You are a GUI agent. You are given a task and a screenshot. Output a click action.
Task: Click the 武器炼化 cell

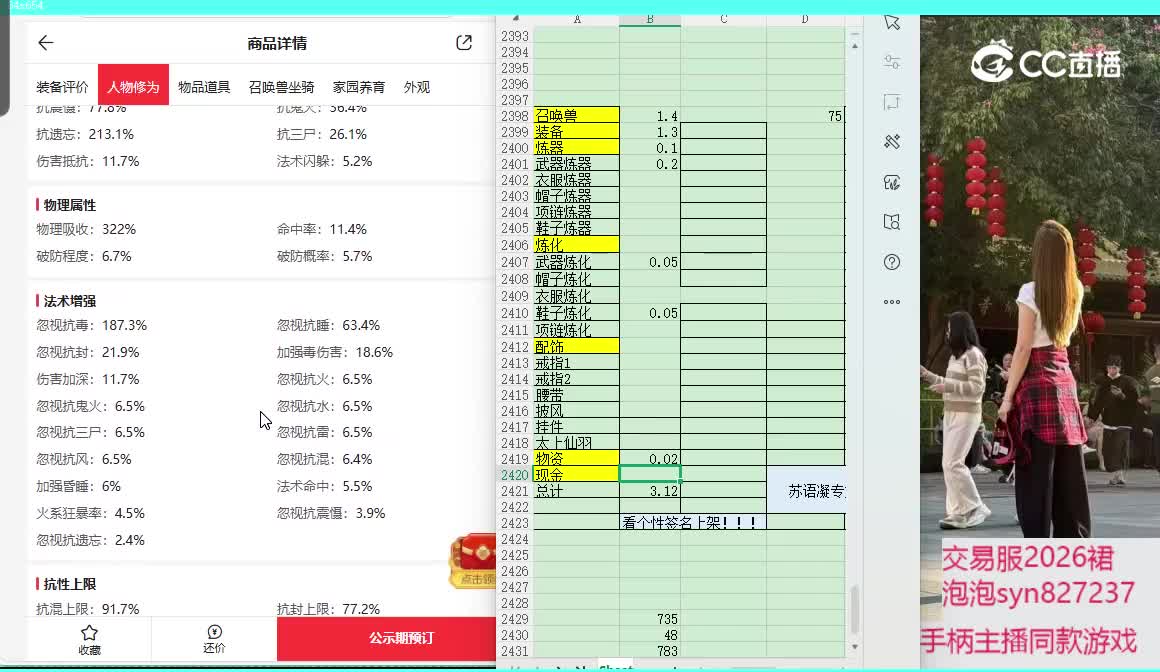[x=576, y=262]
